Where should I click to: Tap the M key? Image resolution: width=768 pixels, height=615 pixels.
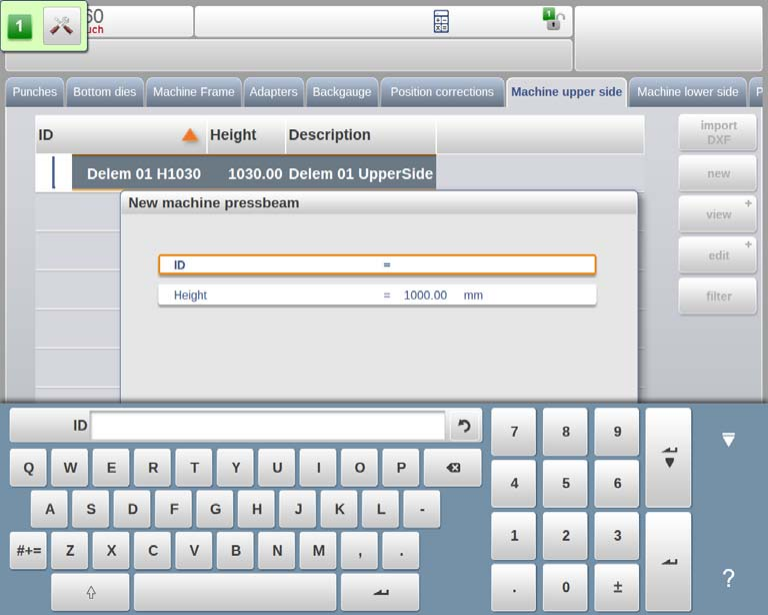point(318,551)
